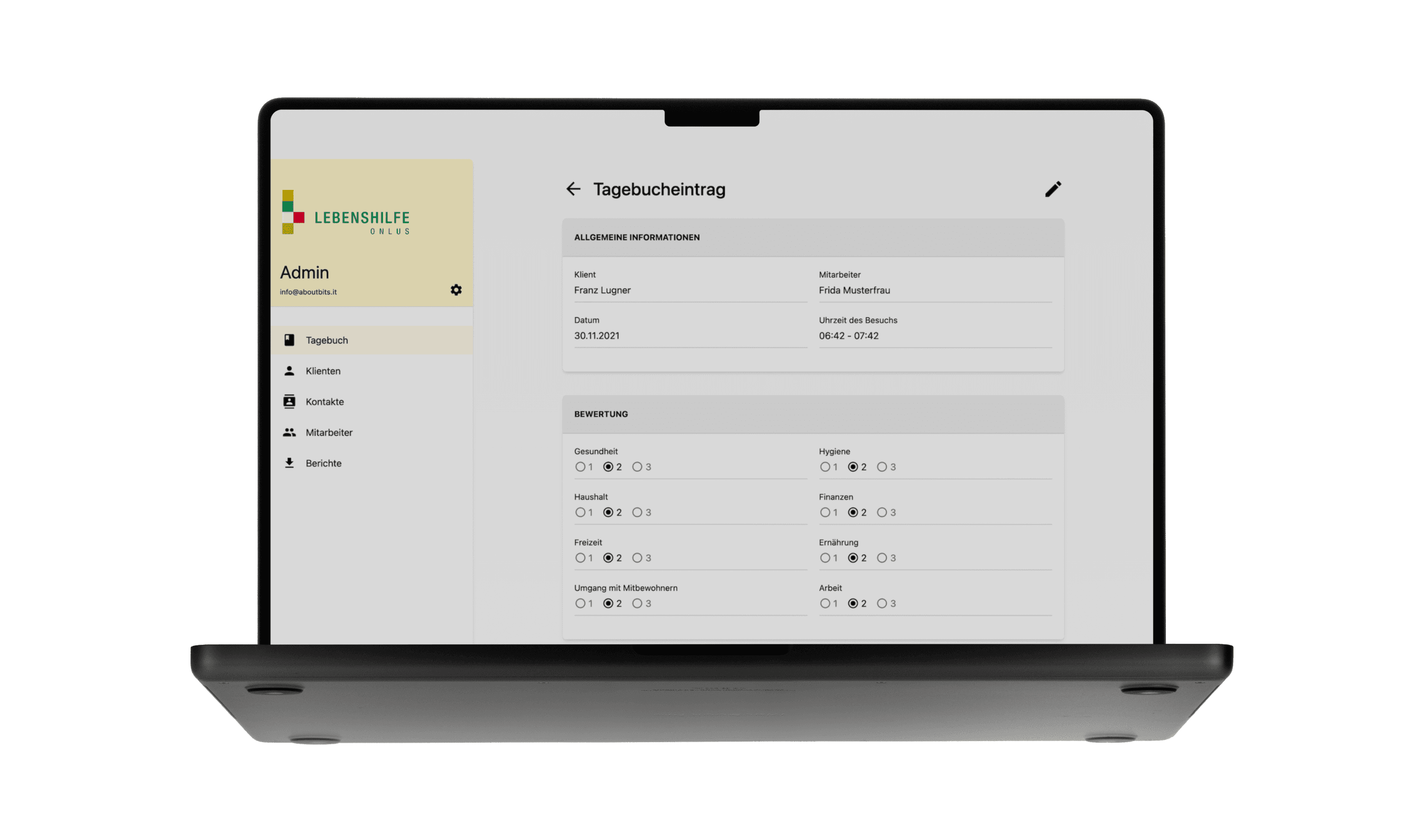Image resolution: width=1422 pixels, height=840 pixels.
Task: Select rating 2 for Arbeit
Action: 853,604
